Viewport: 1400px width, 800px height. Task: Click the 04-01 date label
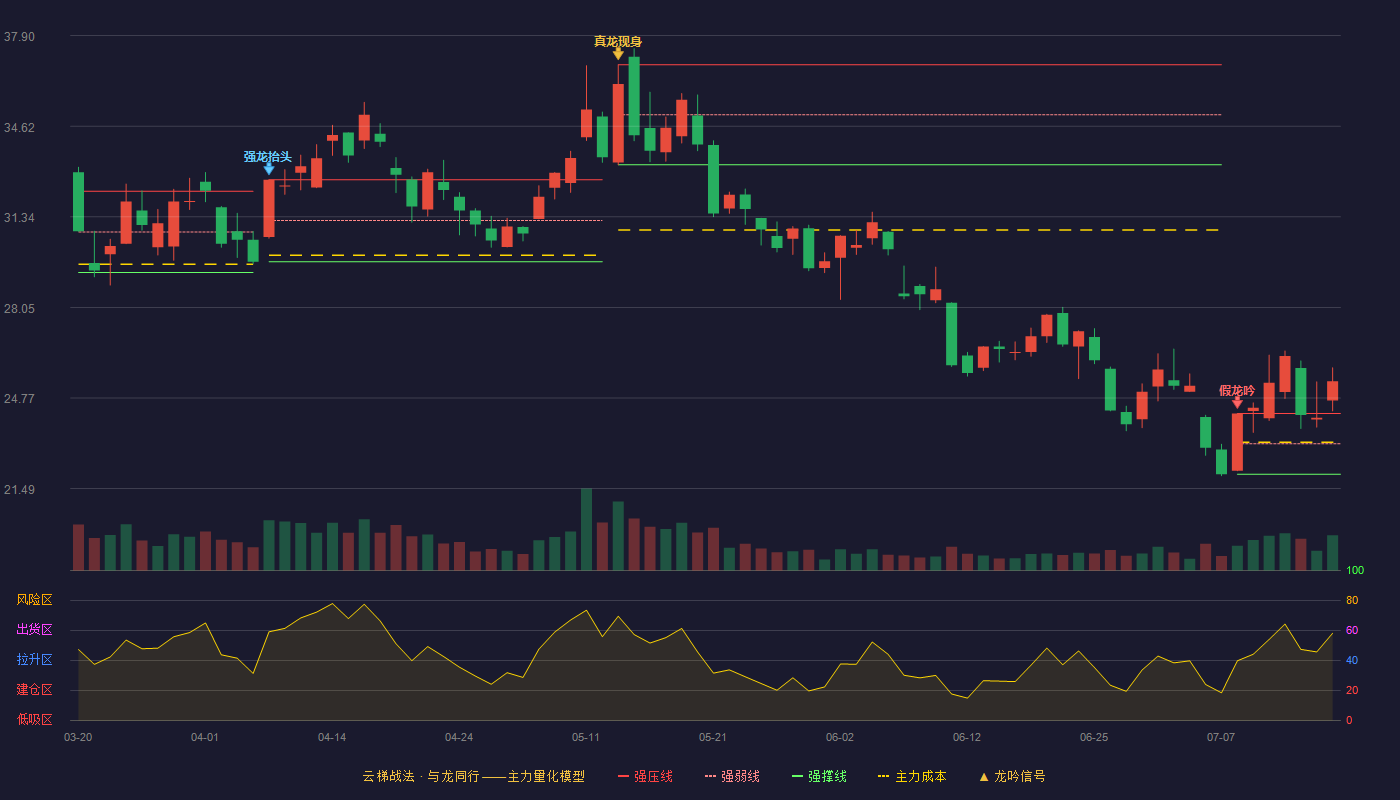(205, 737)
